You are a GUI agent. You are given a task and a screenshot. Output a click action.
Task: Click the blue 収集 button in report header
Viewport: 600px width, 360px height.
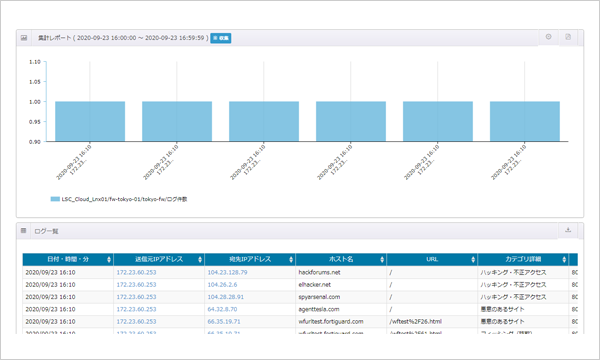coord(220,38)
